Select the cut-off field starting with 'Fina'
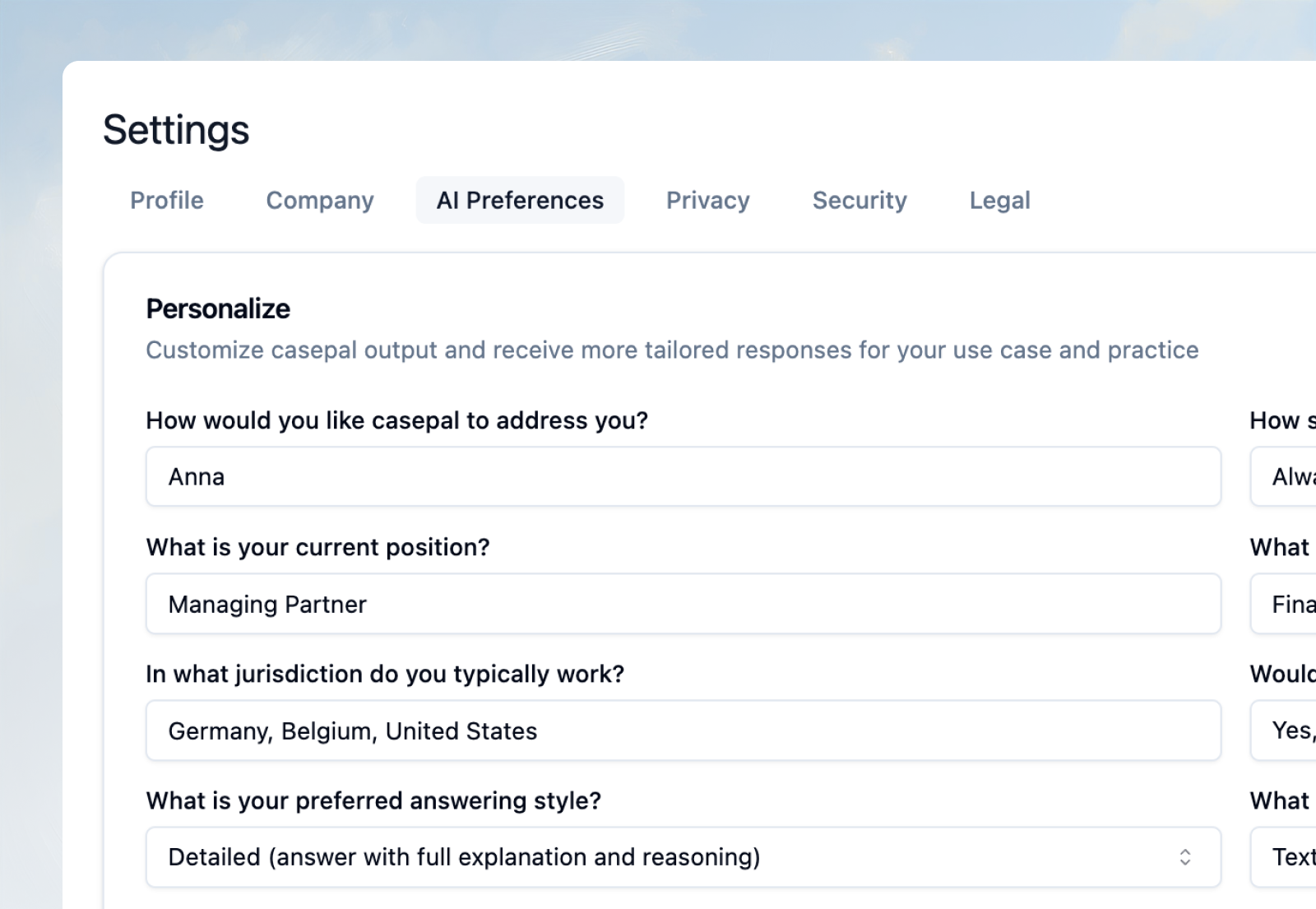The width and height of the screenshot is (1316, 909). pos(1287,604)
